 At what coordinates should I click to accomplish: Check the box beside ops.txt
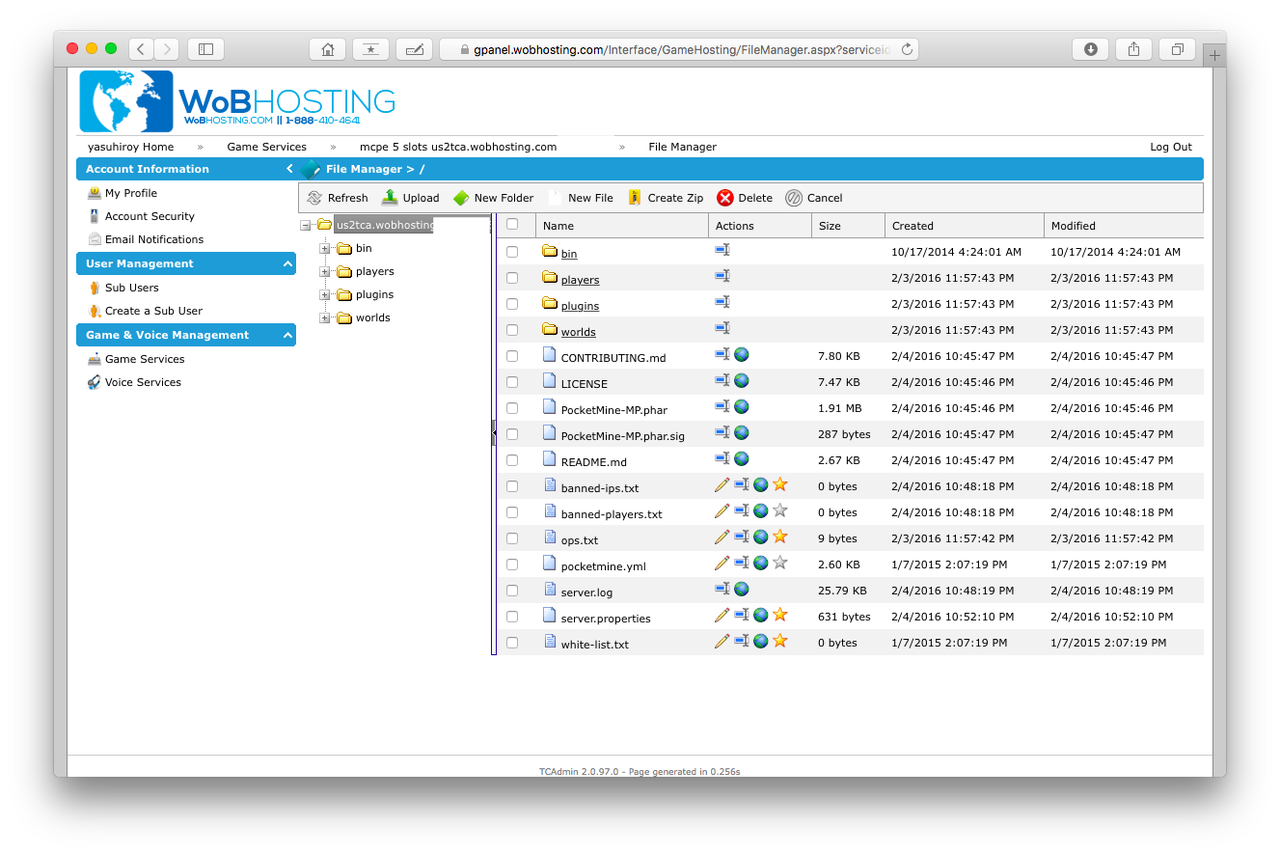(x=513, y=538)
